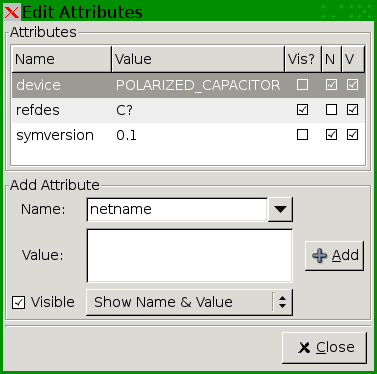Screen dimensions: 377x374
Task: Toggle Vis? checkbox for device row
Action: [x=302, y=85]
